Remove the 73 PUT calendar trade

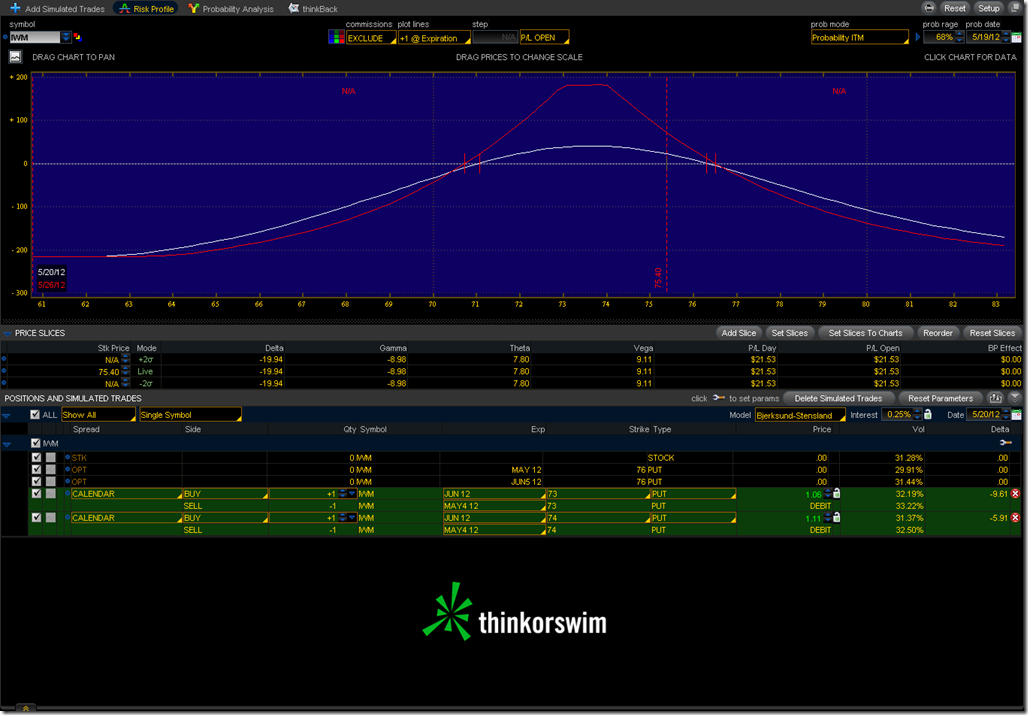(1016, 493)
